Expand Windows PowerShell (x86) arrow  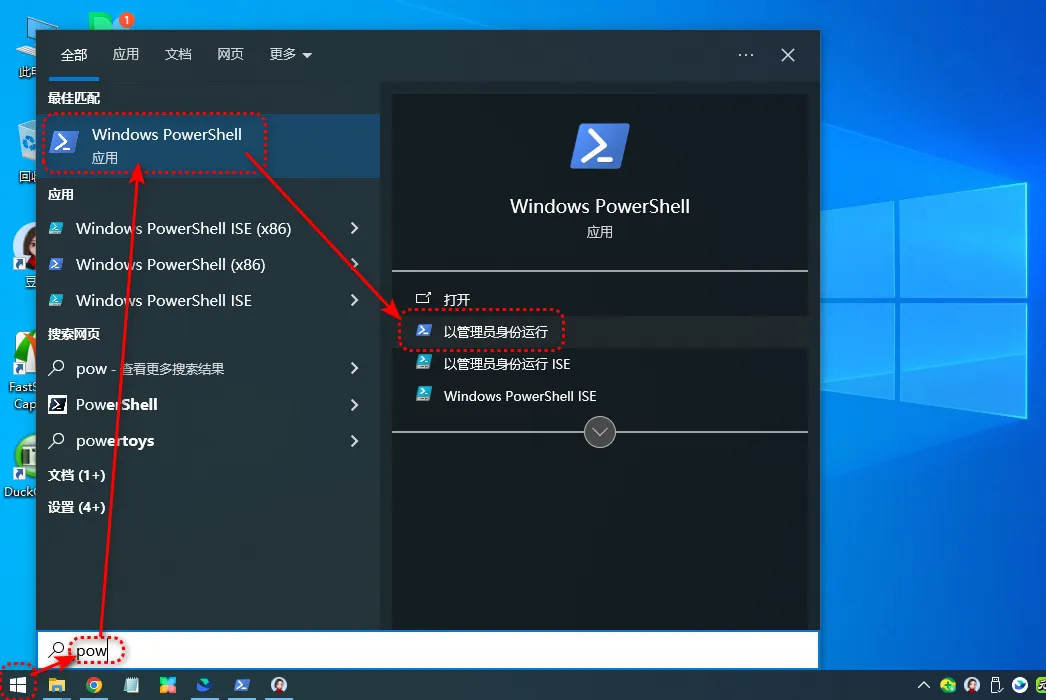(x=354, y=264)
